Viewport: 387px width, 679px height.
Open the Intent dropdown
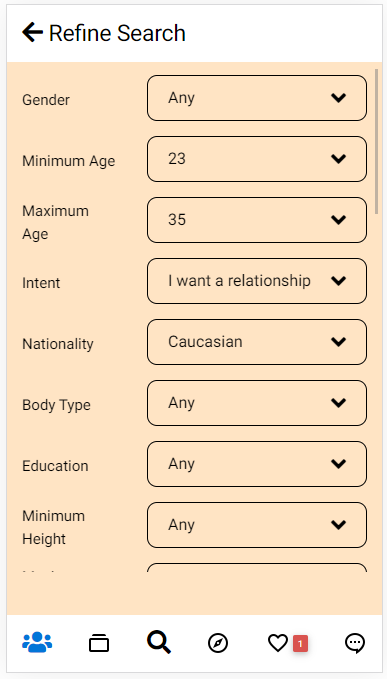(257, 281)
